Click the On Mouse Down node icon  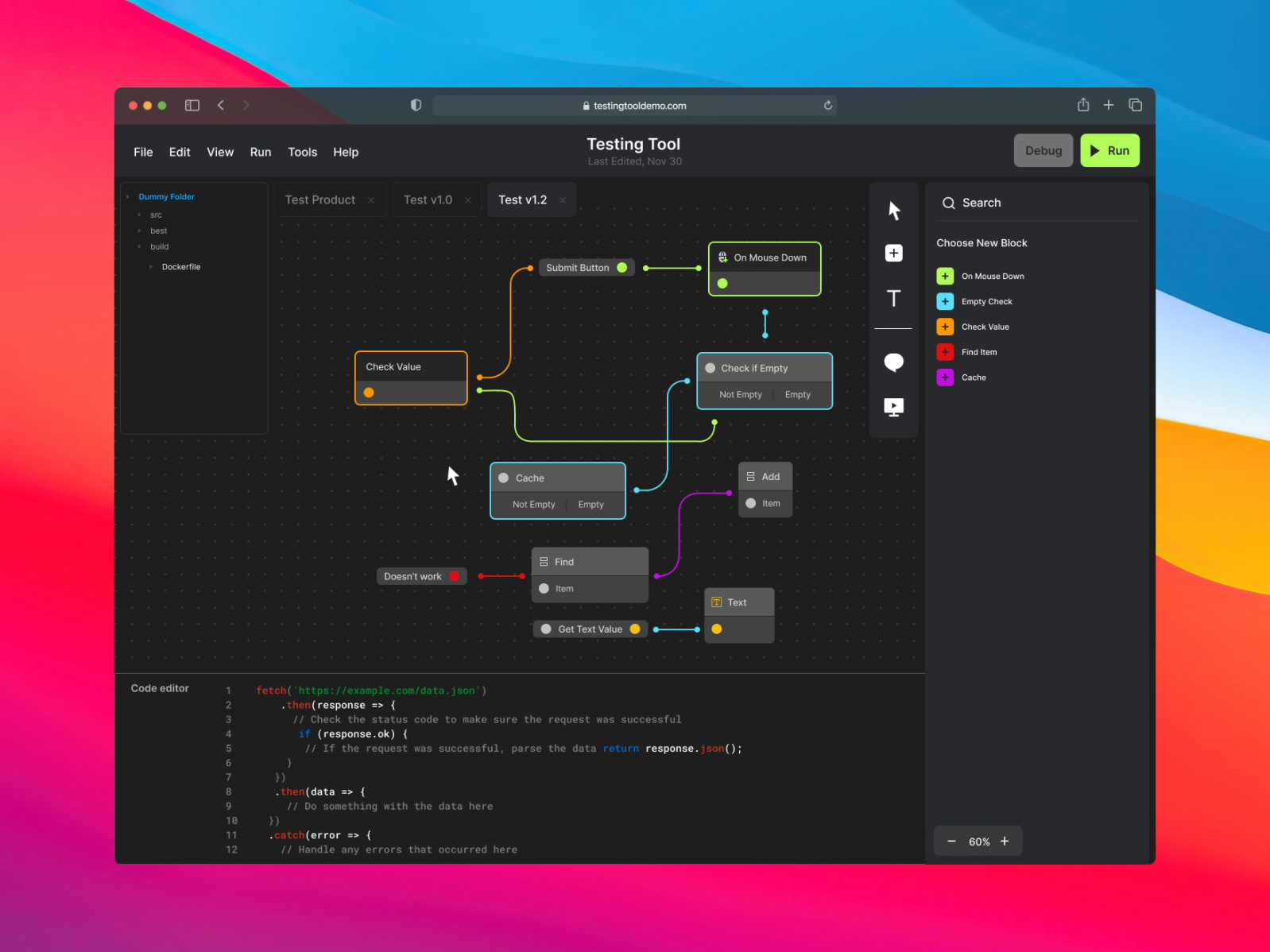tap(723, 257)
